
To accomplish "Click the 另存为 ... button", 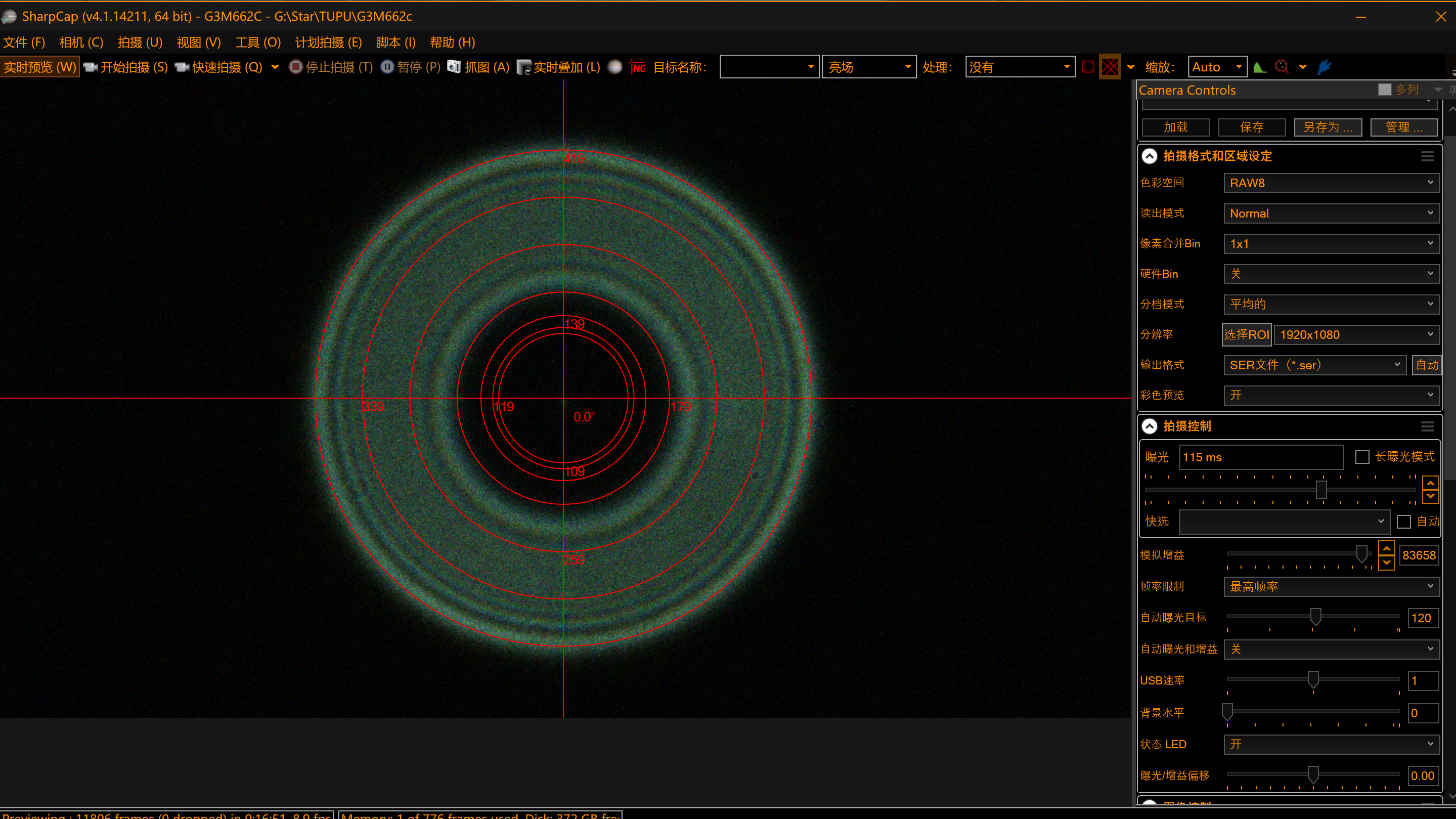I will point(1328,127).
